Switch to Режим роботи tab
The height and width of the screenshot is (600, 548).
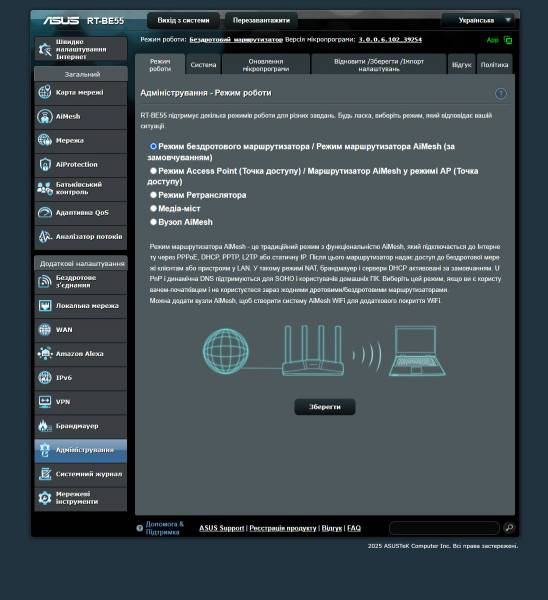(160, 65)
